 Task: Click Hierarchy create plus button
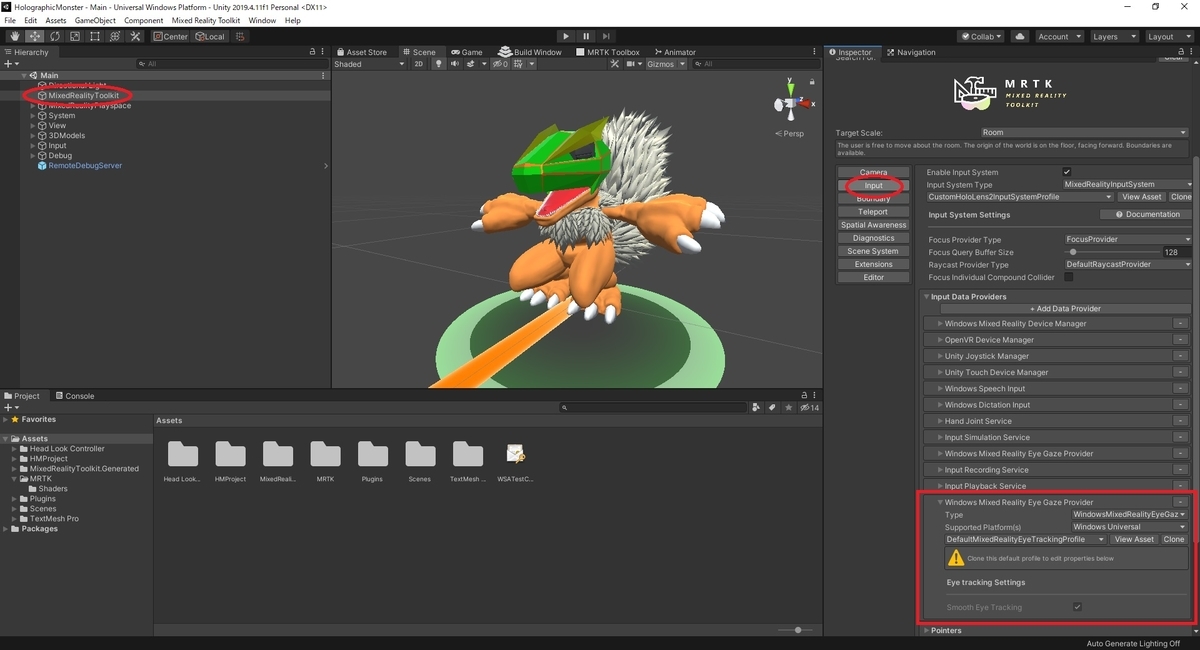pyautogui.click(x=11, y=64)
